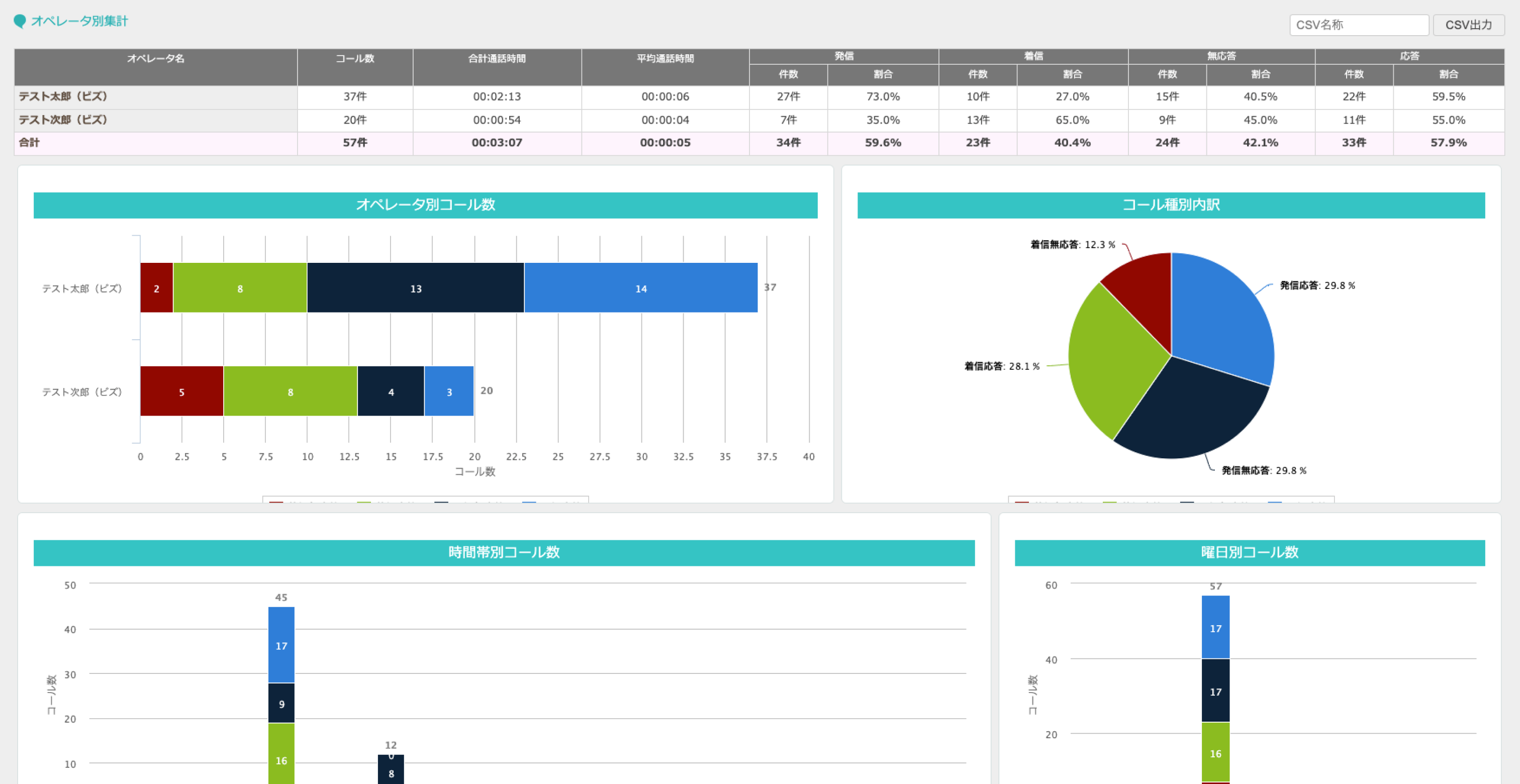Click the オペレータ別コール数 chart title
Image resolution: width=1520 pixels, height=784 pixels.
(425, 205)
